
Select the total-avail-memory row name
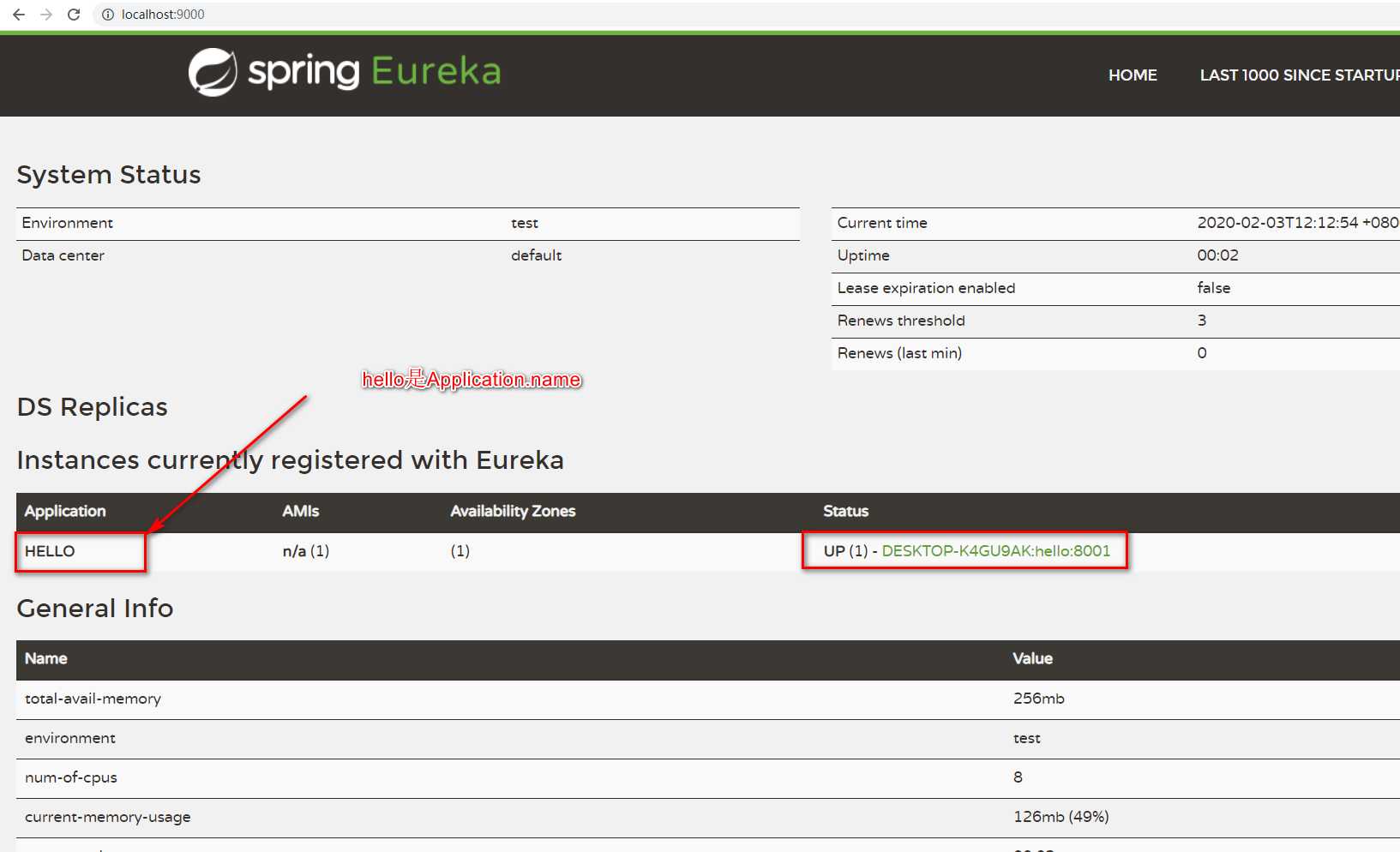coord(93,699)
